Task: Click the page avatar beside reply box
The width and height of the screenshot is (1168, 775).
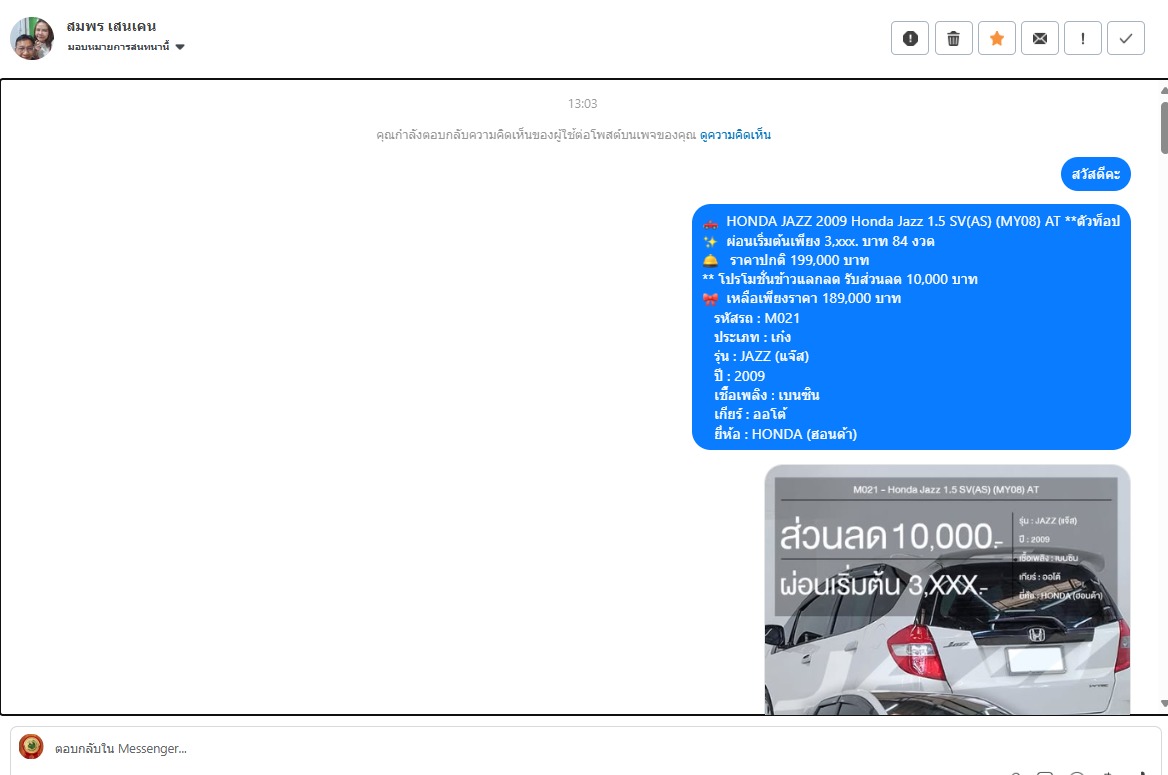Action: [31, 747]
